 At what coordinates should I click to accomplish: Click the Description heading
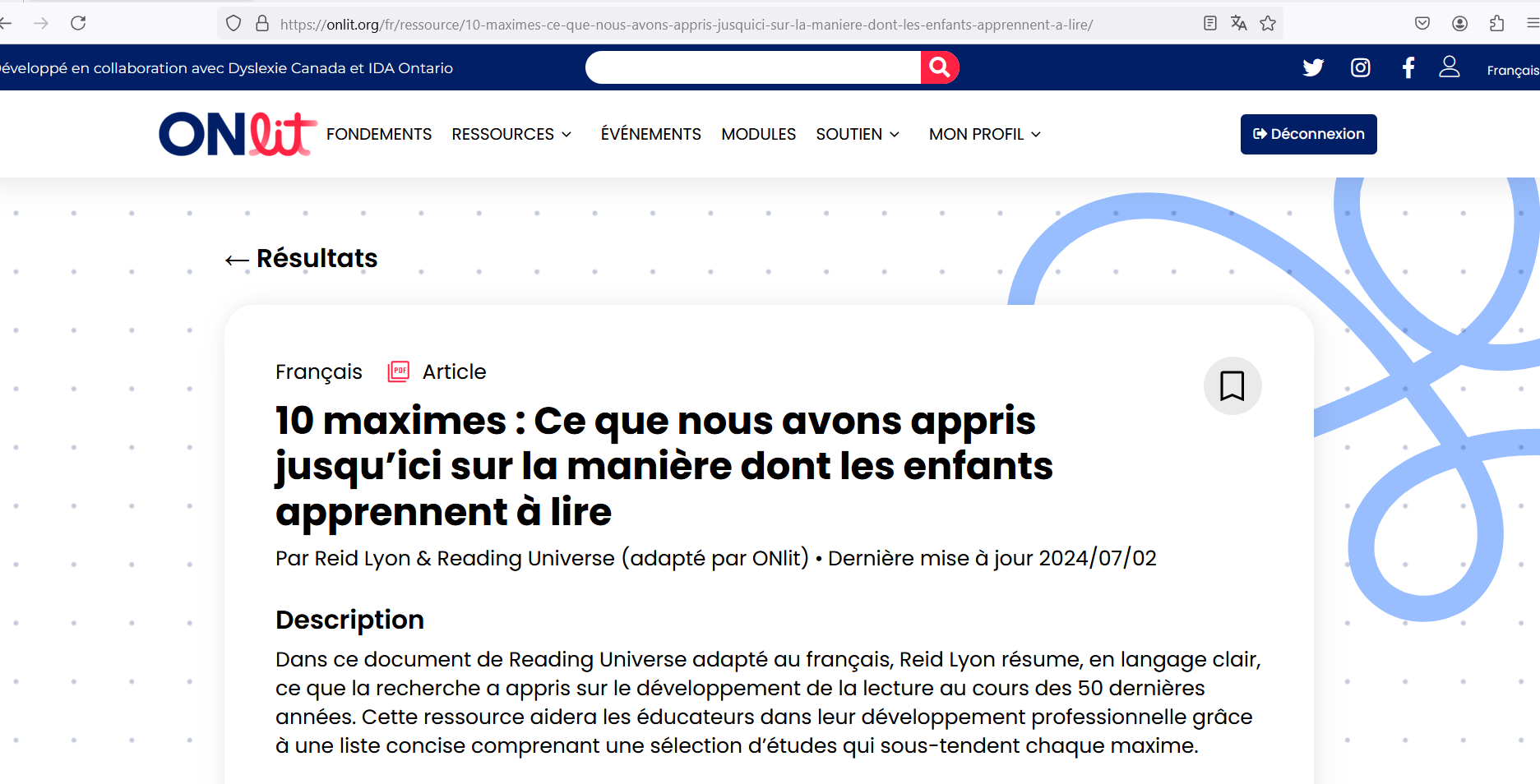(349, 620)
